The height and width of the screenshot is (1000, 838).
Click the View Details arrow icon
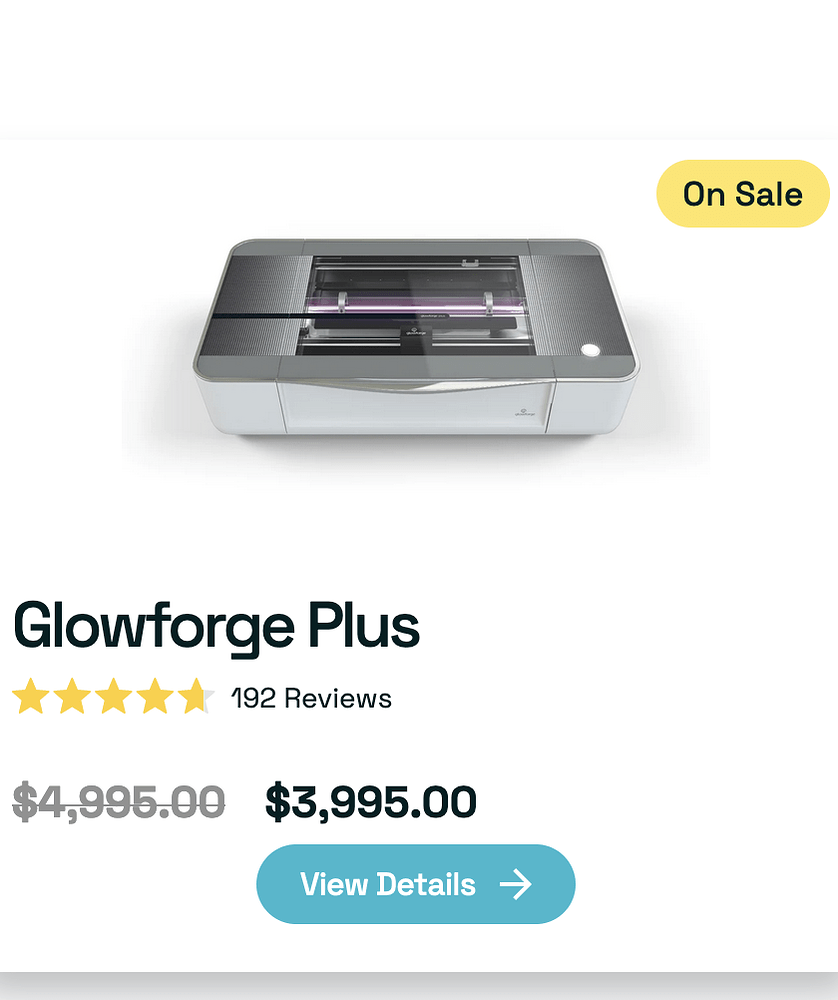coord(518,884)
